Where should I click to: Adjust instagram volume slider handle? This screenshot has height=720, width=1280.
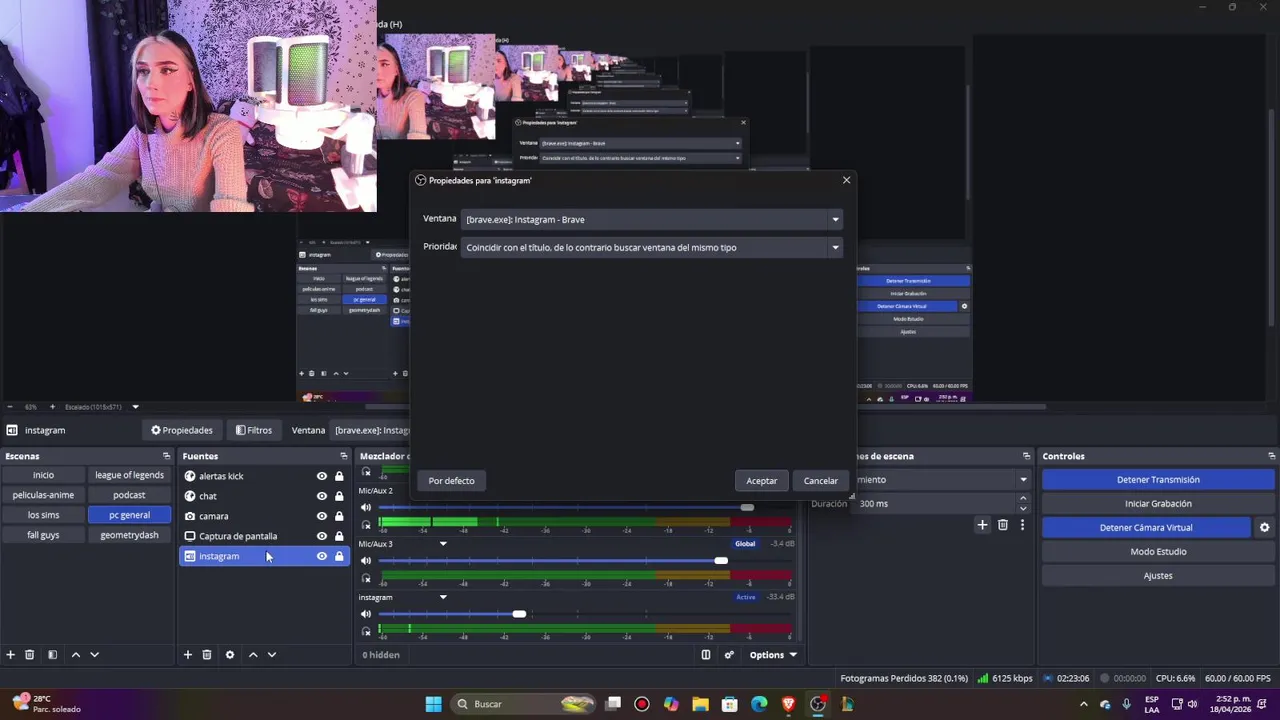[519, 614]
